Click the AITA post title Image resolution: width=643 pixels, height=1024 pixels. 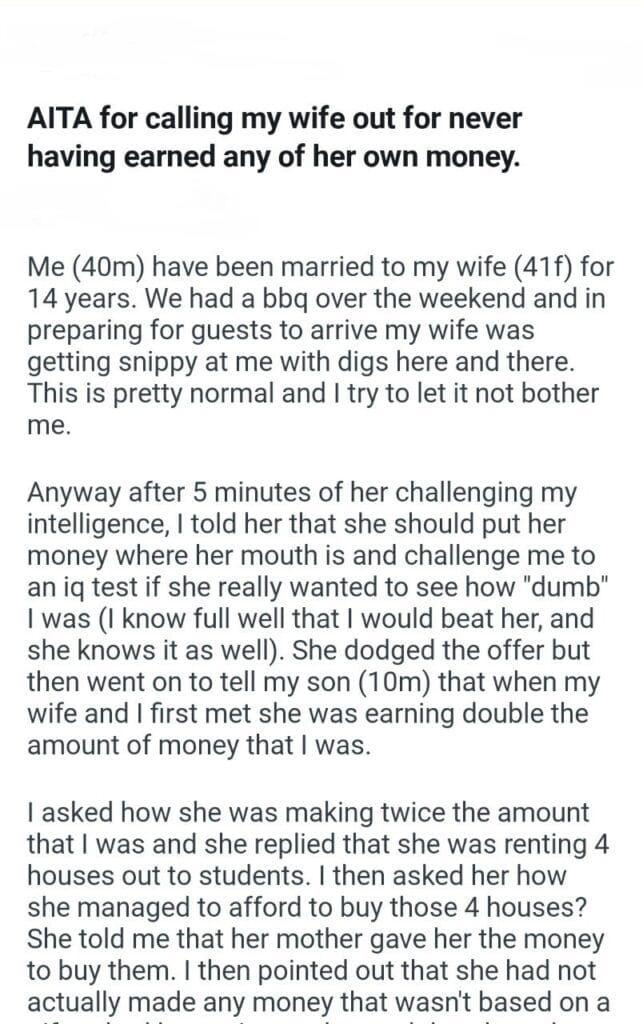[275, 139]
